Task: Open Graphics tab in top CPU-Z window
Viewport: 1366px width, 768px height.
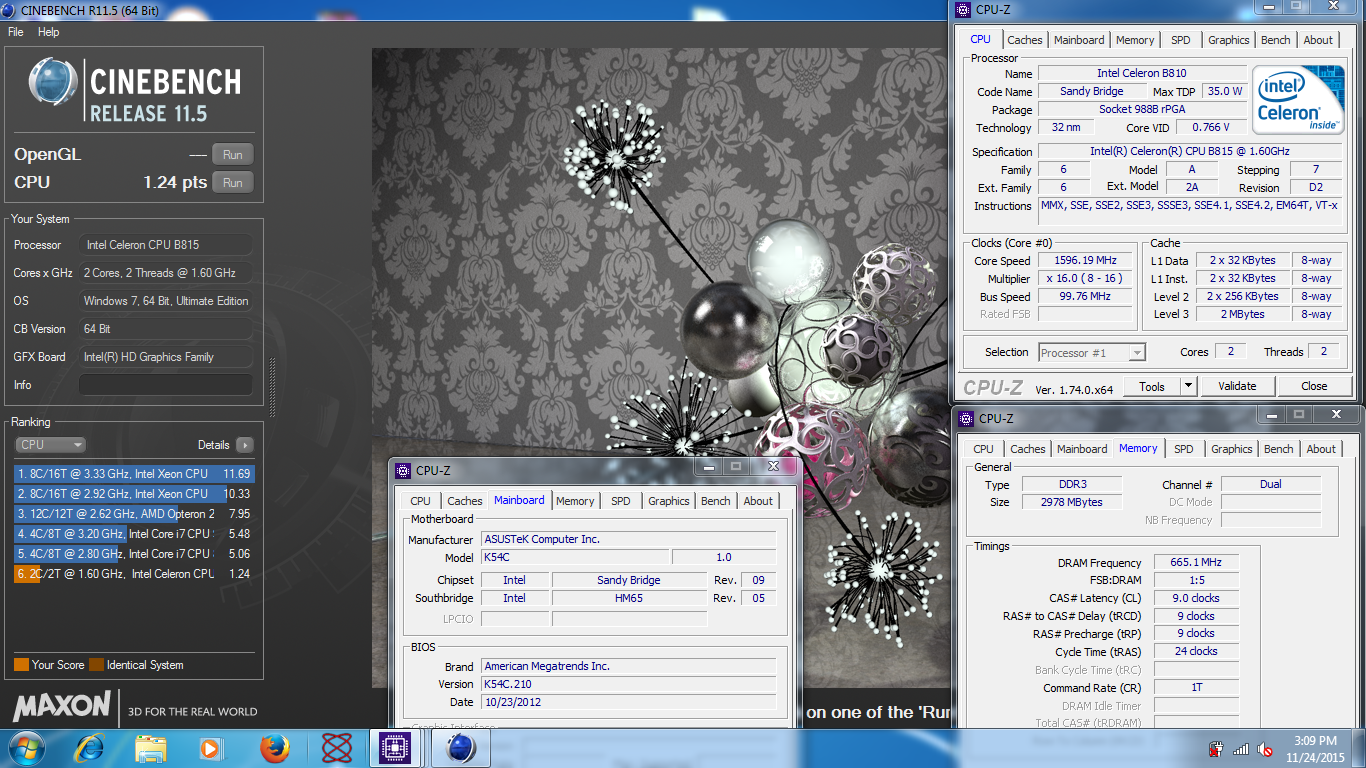Action: (x=1228, y=40)
